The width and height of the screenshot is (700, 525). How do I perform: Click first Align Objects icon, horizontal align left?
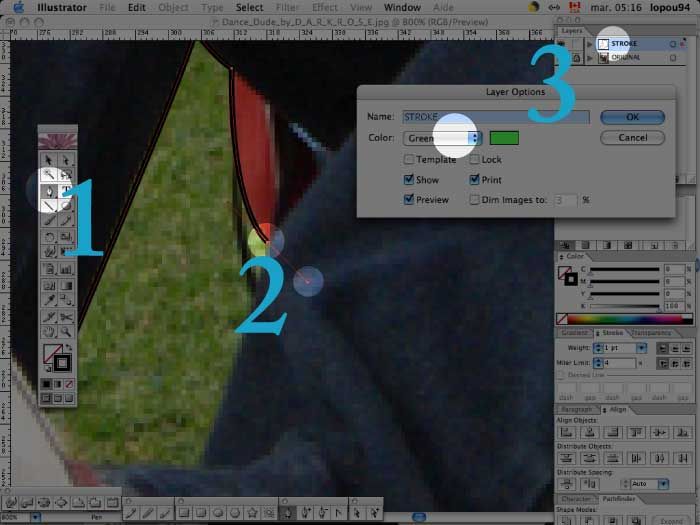tap(567, 432)
